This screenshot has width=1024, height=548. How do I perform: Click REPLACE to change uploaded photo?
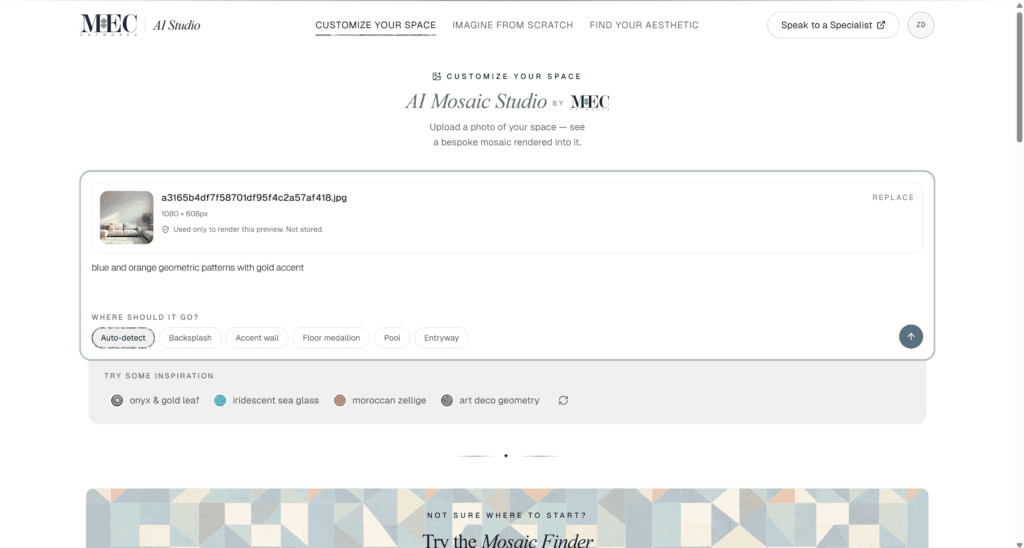click(893, 197)
